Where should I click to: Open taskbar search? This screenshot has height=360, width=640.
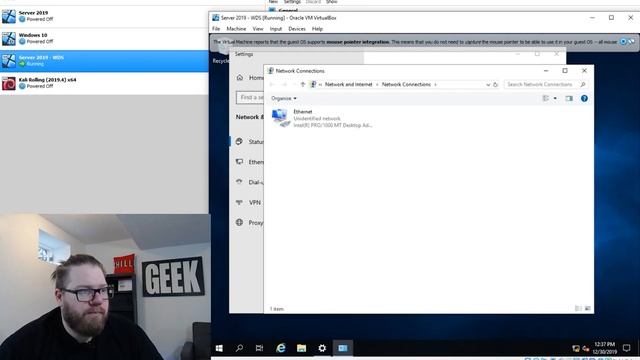coord(240,348)
